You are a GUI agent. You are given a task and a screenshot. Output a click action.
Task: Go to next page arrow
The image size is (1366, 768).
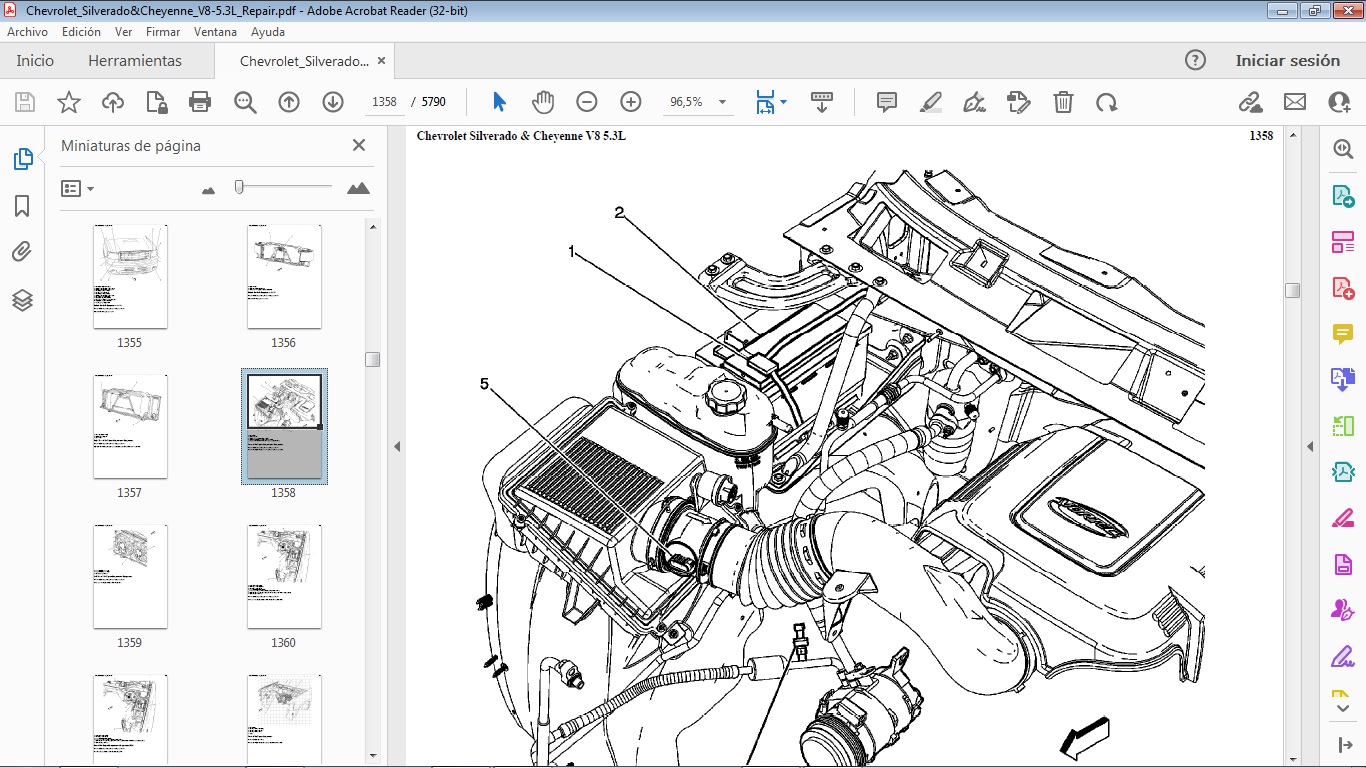pos(333,102)
